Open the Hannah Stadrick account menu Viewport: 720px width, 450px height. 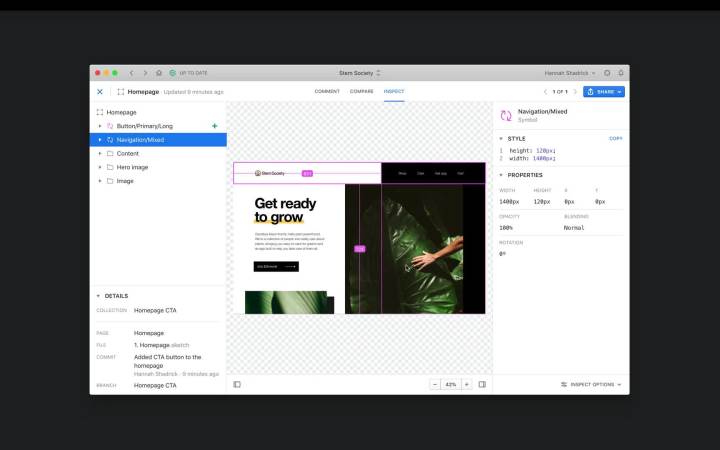click(x=569, y=73)
